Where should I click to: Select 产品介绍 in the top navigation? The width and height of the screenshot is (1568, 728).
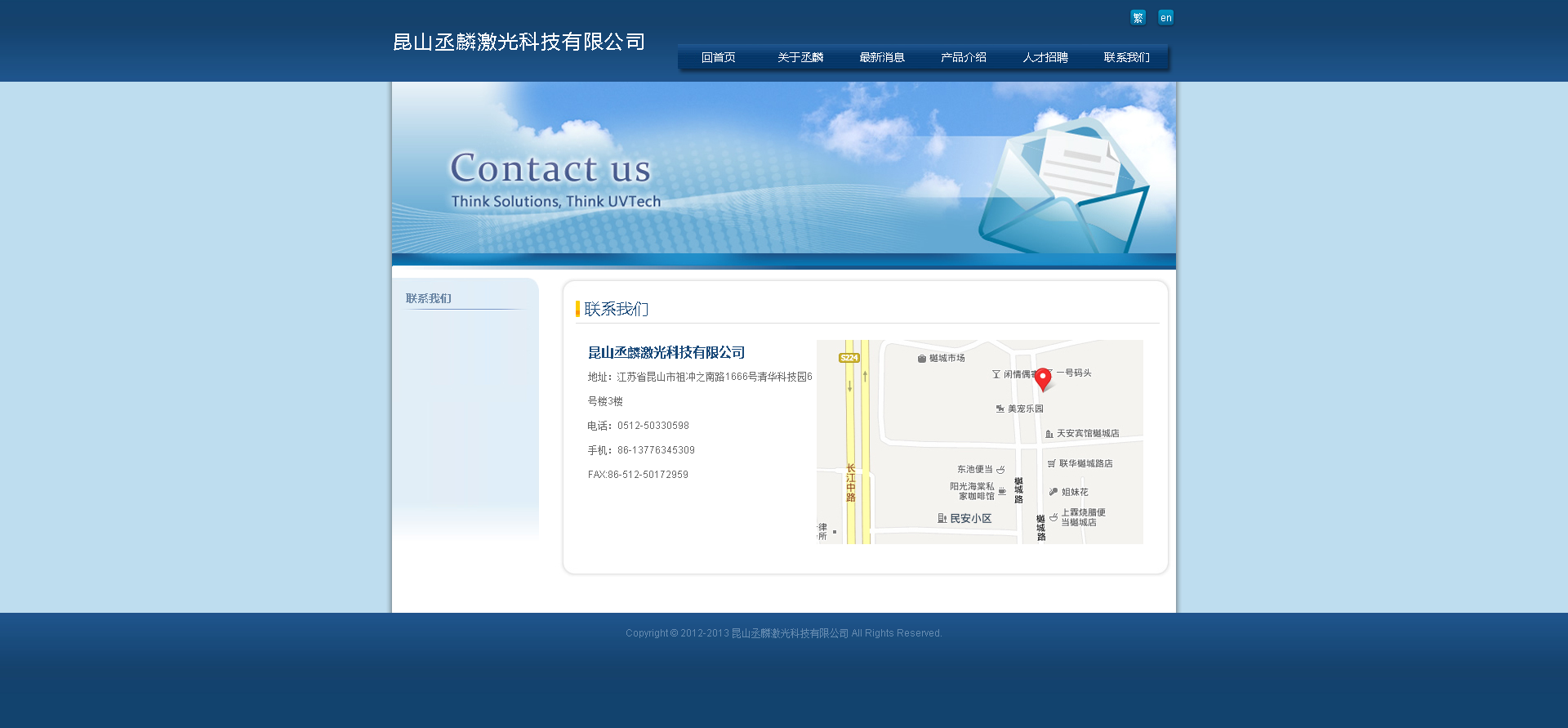click(x=964, y=57)
